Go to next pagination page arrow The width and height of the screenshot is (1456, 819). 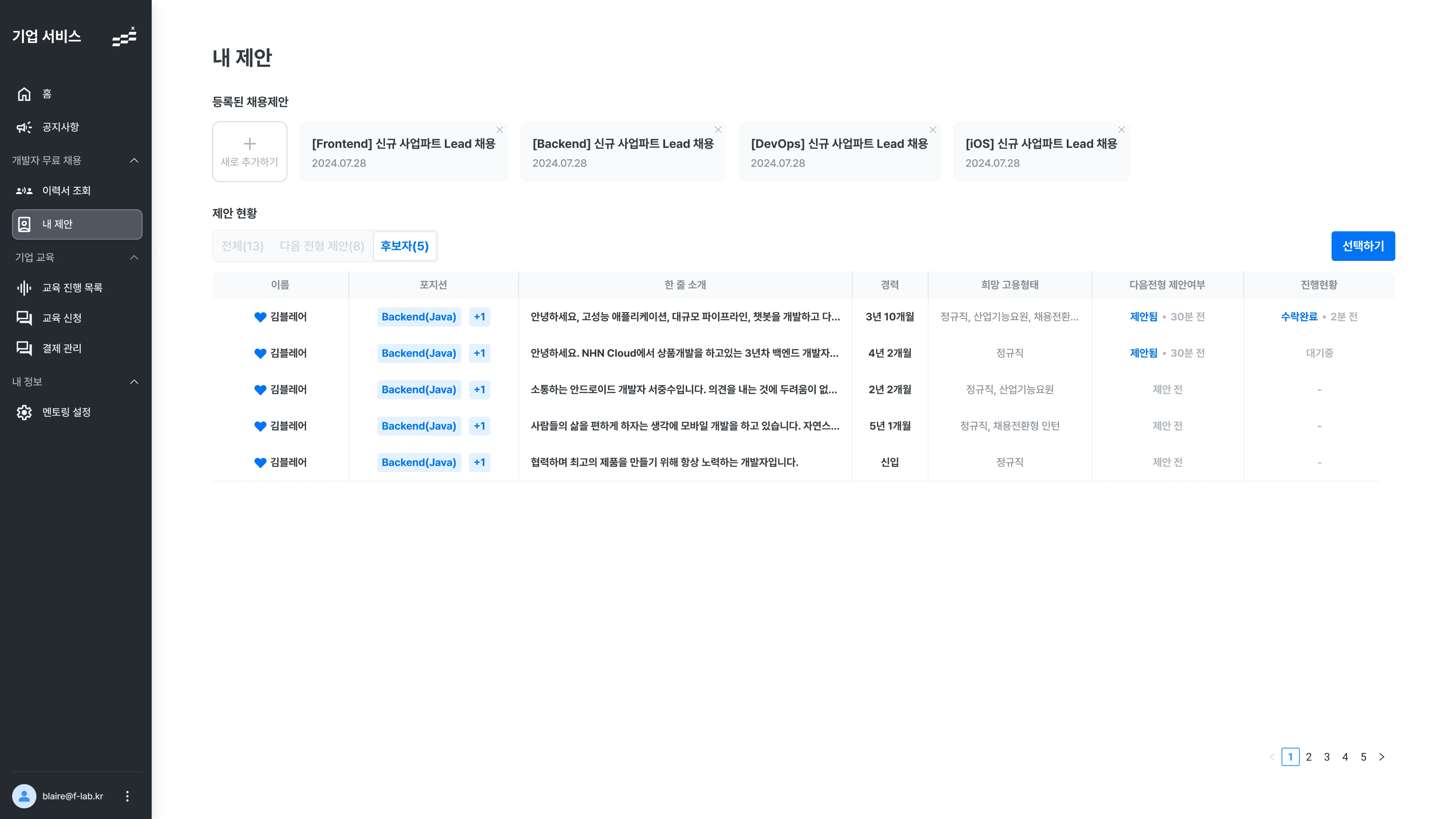tap(1381, 757)
